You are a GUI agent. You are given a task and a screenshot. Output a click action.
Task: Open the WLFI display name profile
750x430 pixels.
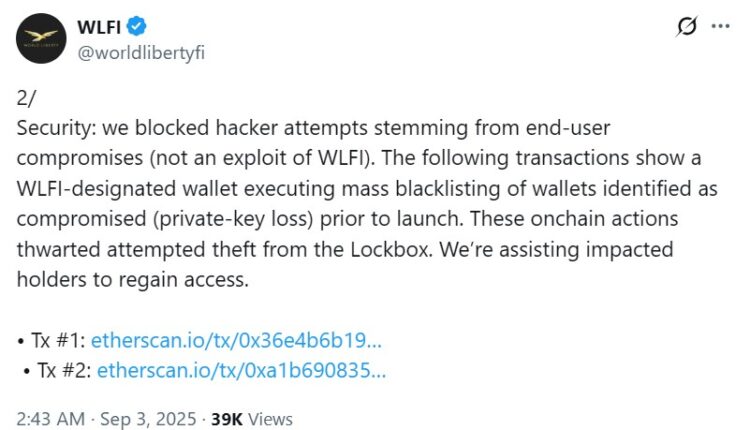pyautogui.click(x=98, y=26)
